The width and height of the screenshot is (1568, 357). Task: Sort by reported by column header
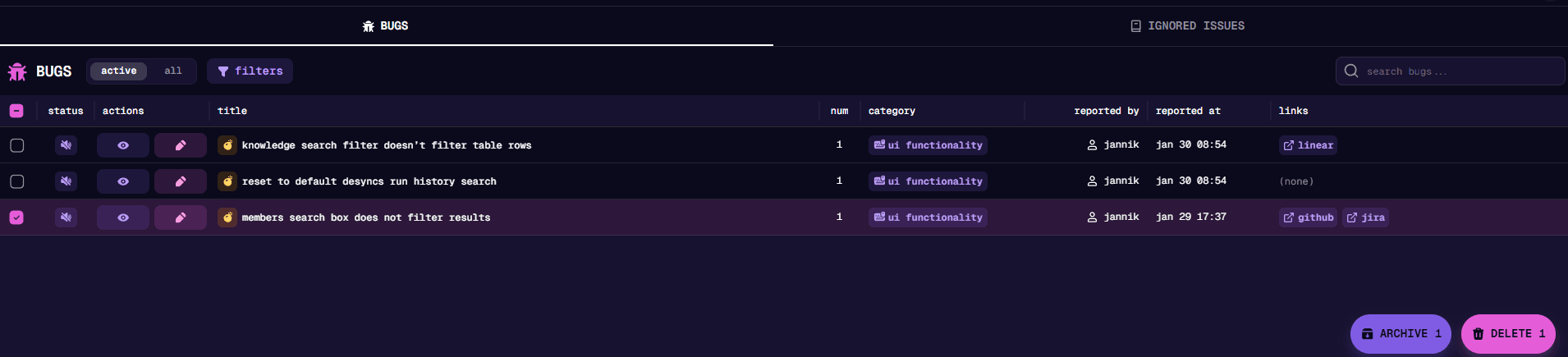1107,111
